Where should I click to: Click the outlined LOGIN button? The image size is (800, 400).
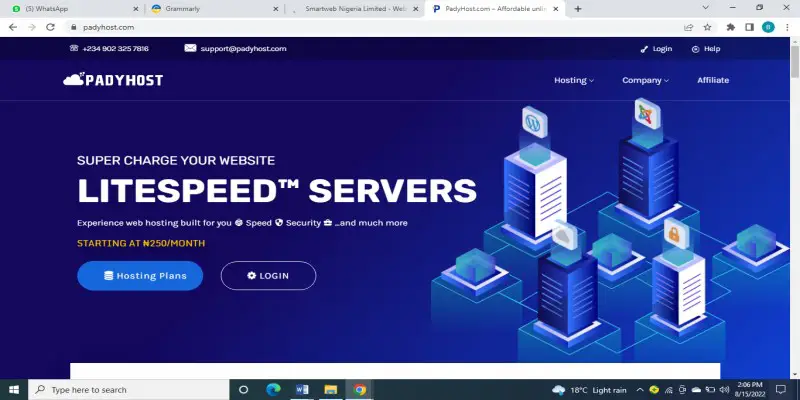268,276
